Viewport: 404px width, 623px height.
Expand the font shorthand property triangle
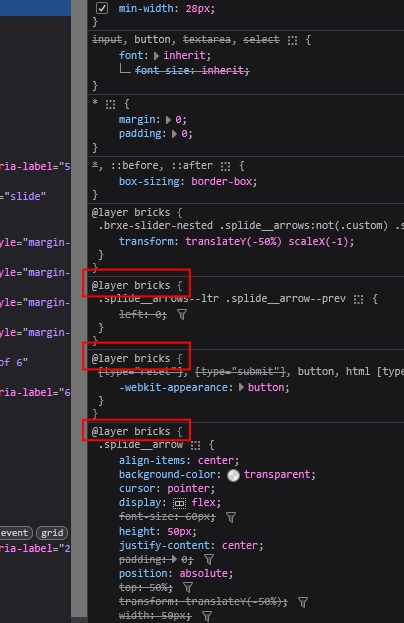(156, 56)
